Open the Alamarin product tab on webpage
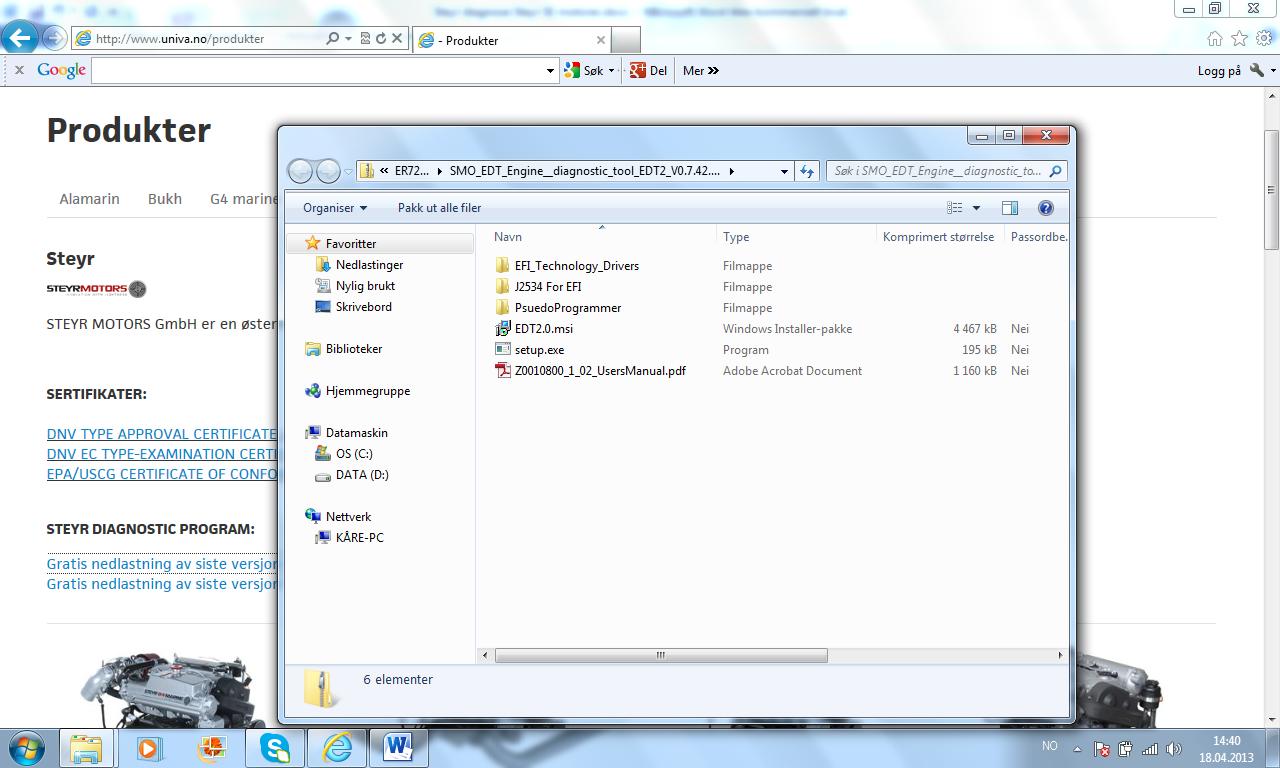 [89, 199]
